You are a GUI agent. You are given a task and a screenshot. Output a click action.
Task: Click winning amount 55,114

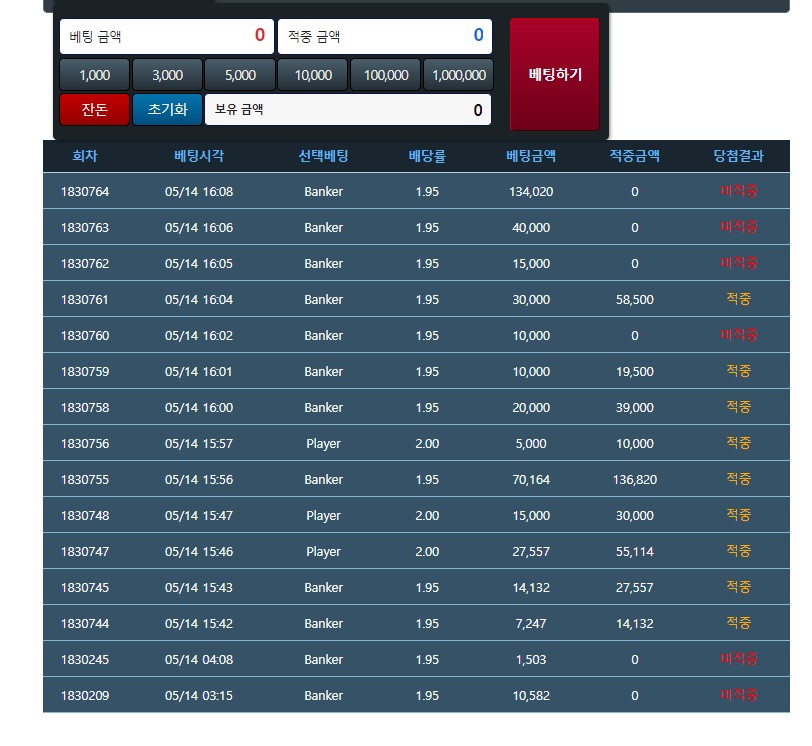(635, 551)
